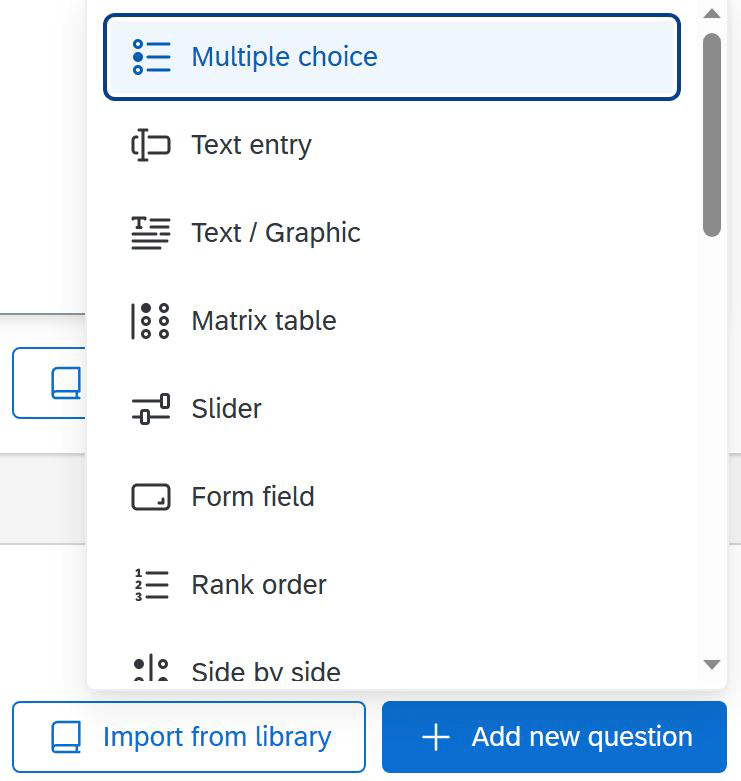Image resolution: width=741 pixels, height=781 pixels.
Task: Choose Text entry from list
Action: 392,145
